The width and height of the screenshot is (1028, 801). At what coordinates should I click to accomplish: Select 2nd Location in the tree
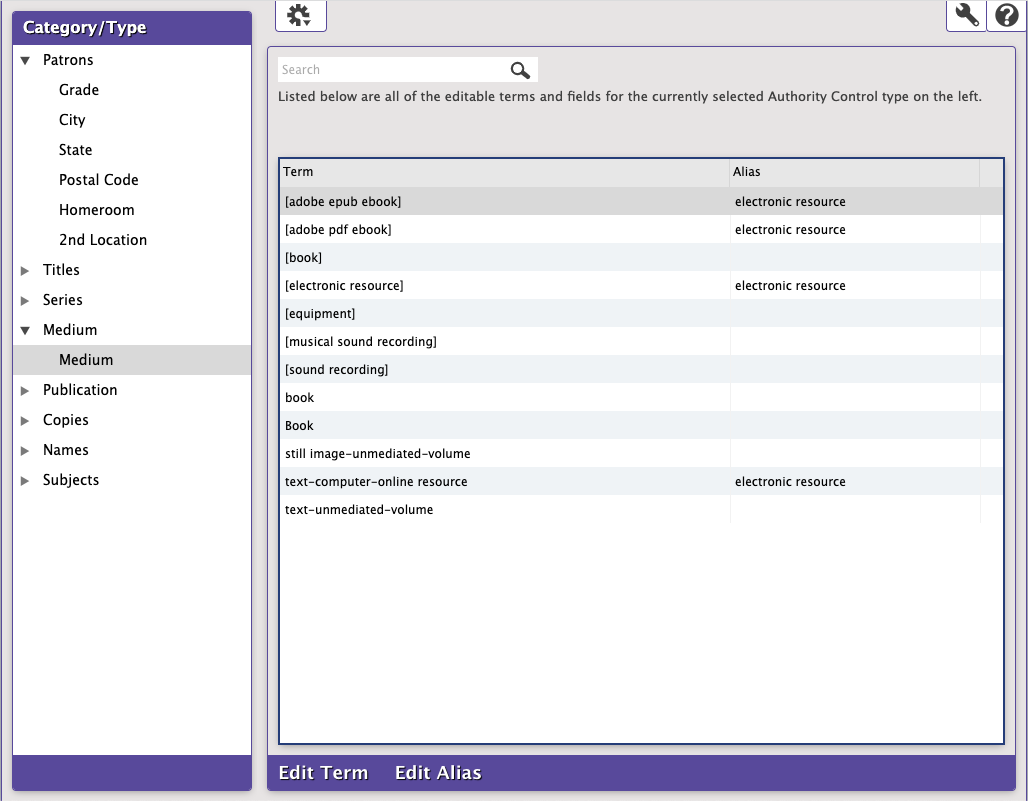103,240
